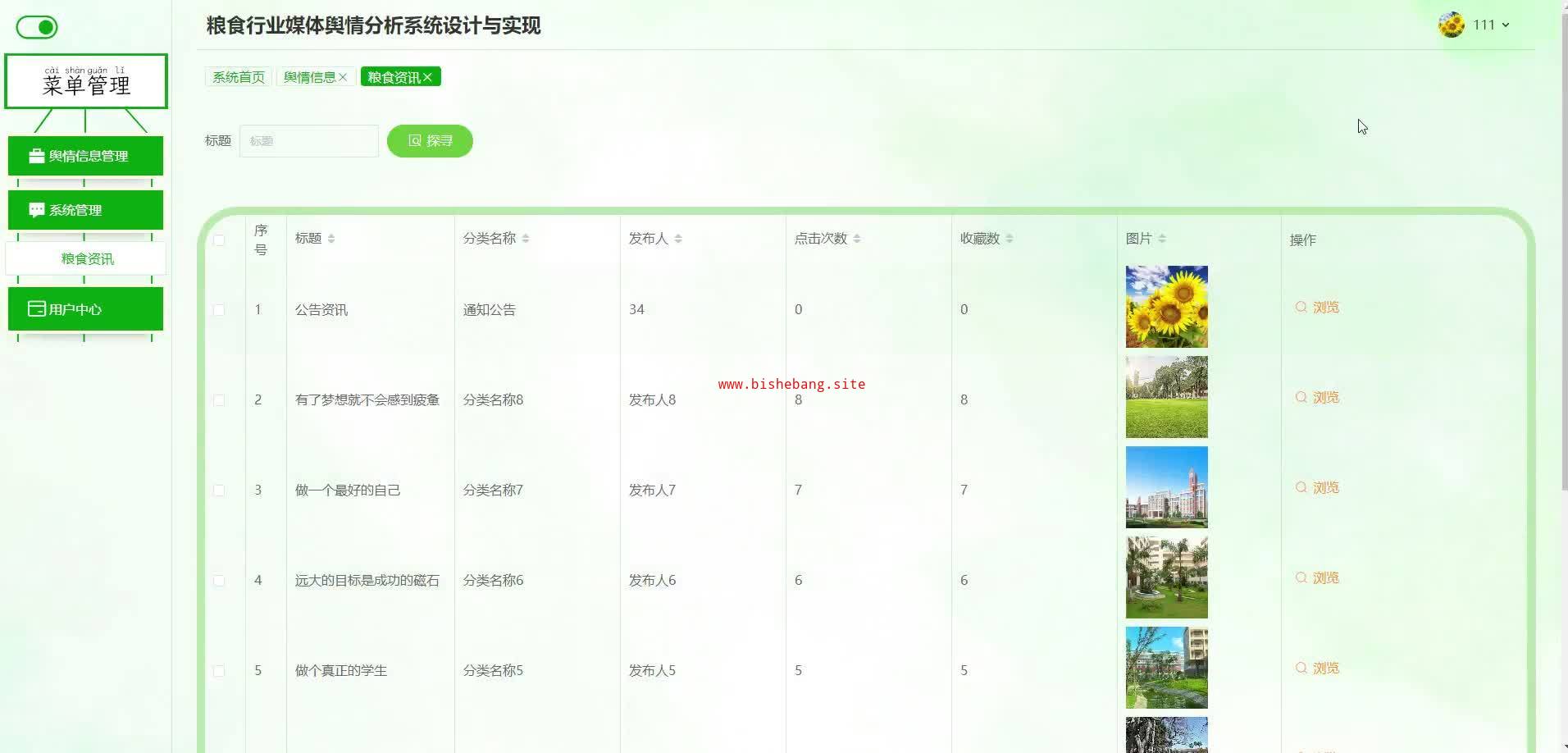Image resolution: width=1568 pixels, height=753 pixels.
Task: Tick the select-all checkbox in table header
Action: tap(219, 240)
